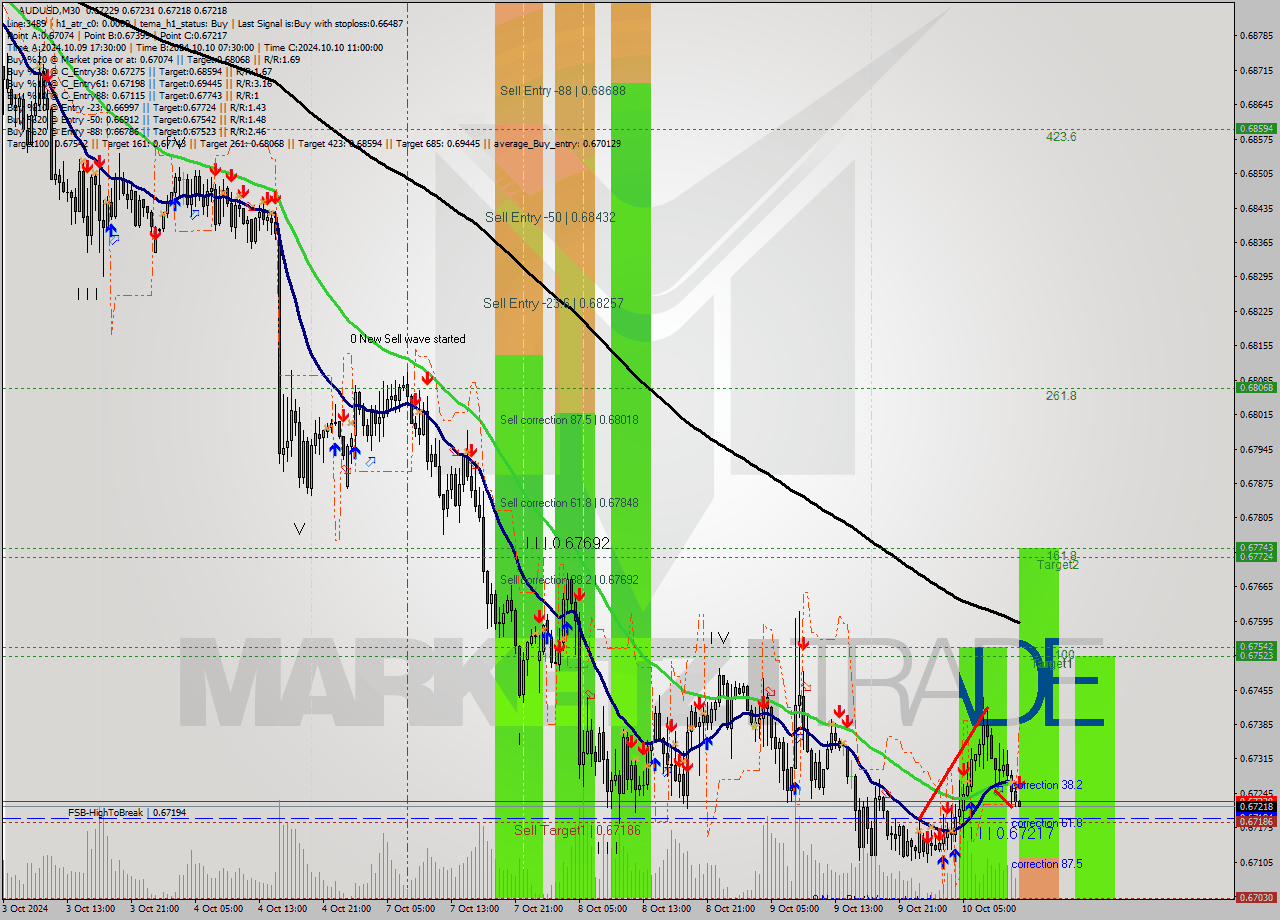Image resolution: width=1280 pixels, height=920 pixels.
Task: Click the 0.67875 price scale value
Action: [x=1256, y=483]
